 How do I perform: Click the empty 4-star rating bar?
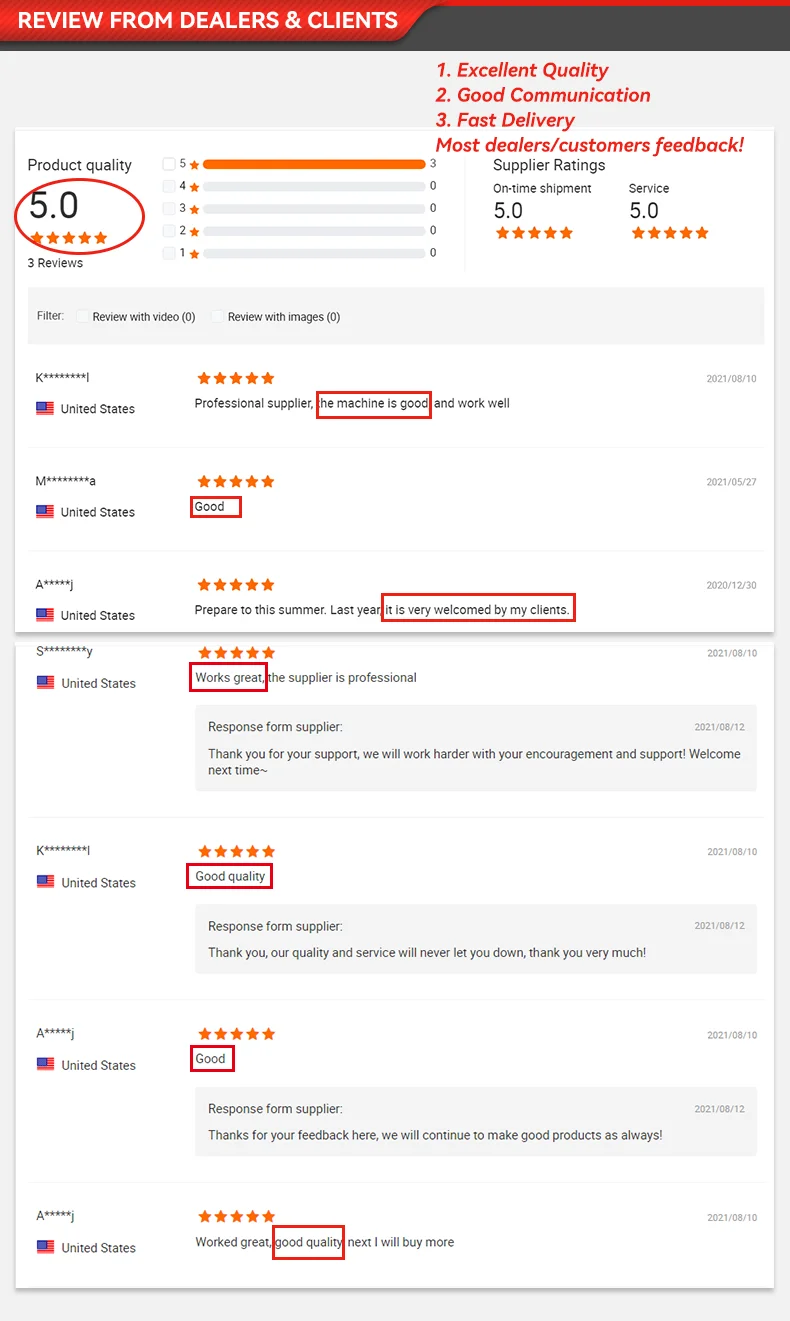pos(314,186)
